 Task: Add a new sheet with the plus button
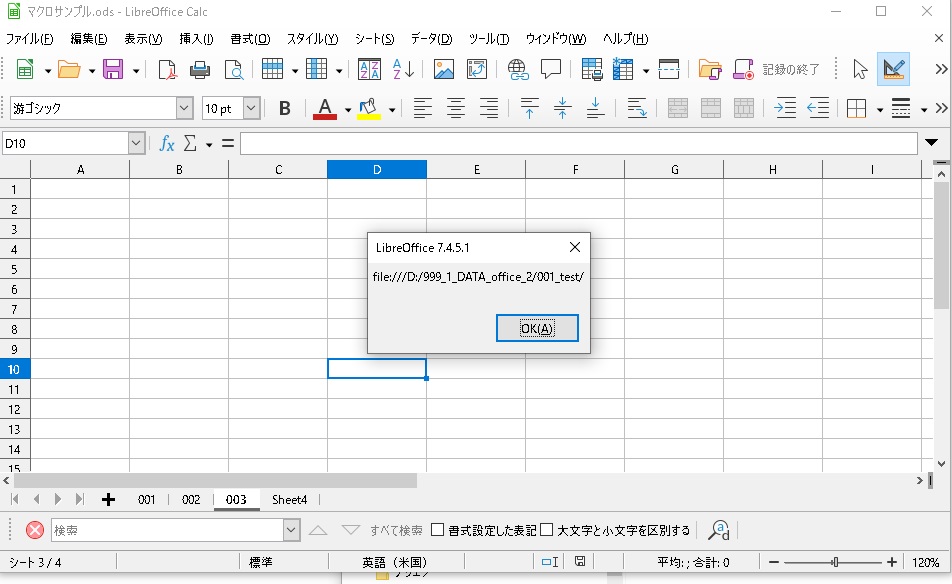tap(108, 500)
